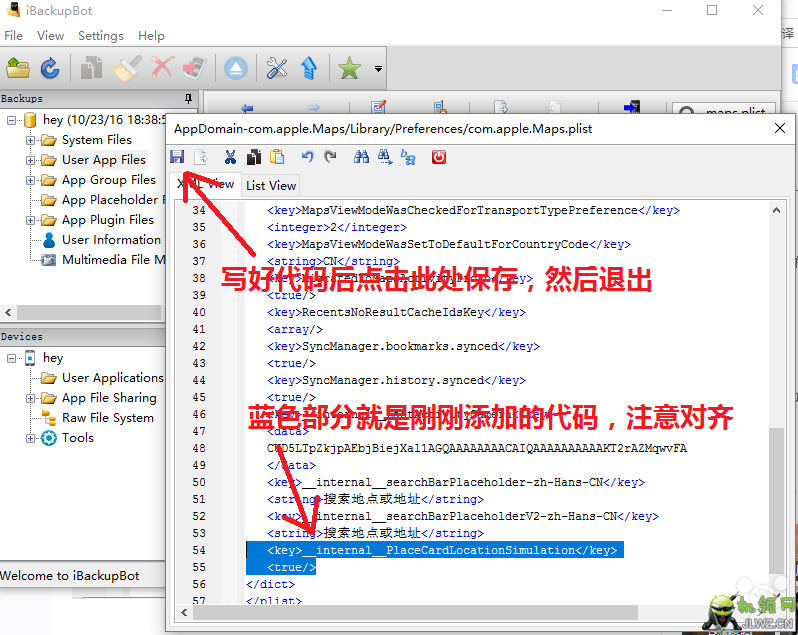Select User App Files in backup tree
798x635 pixels.
(104, 160)
